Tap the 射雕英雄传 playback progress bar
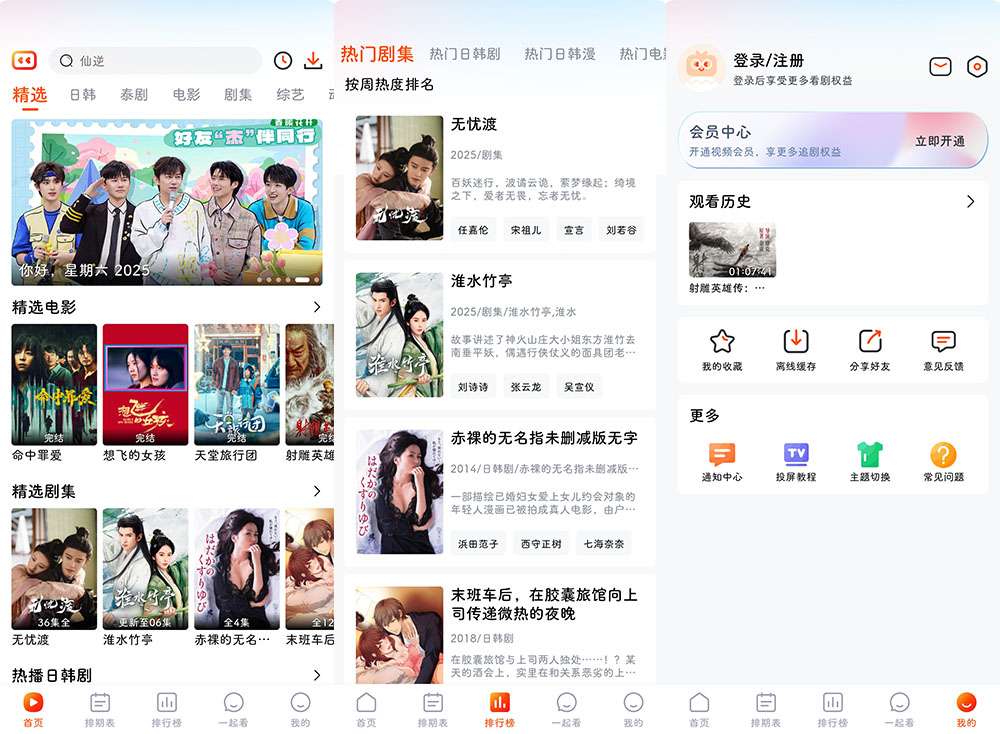This screenshot has height=734, width=1000. click(731, 275)
